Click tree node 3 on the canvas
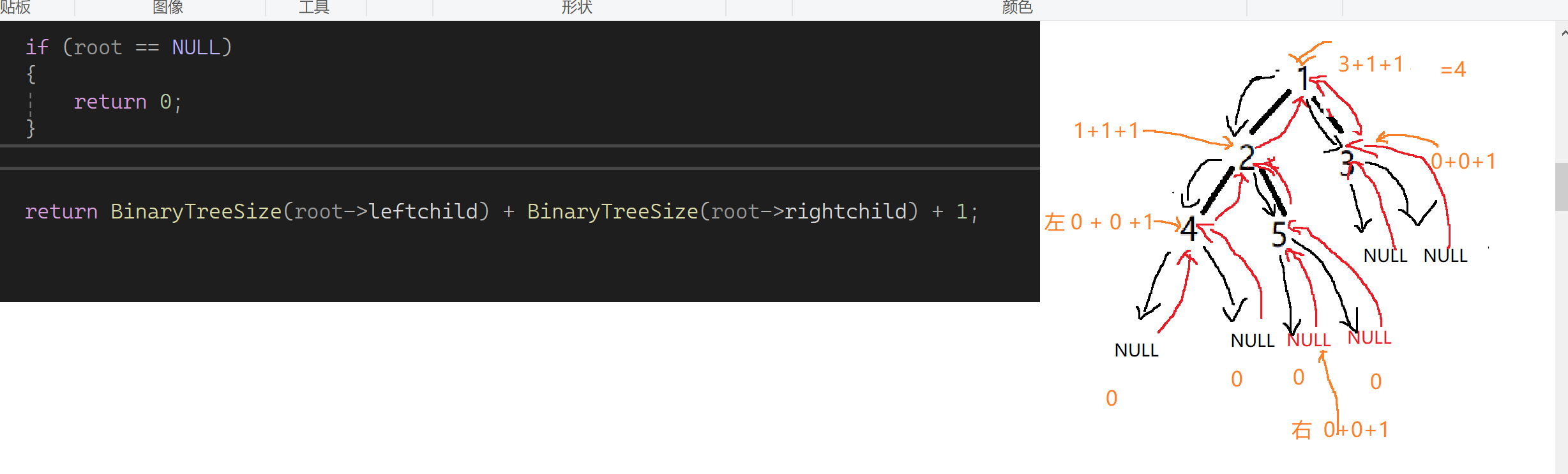1568x474 pixels. pyautogui.click(x=1346, y=164)
